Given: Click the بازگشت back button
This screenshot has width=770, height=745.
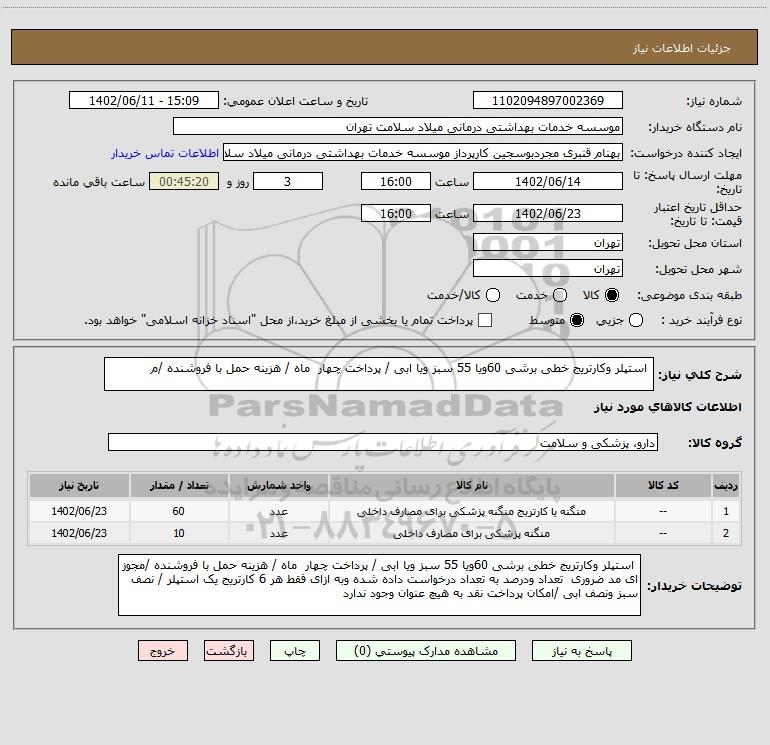Looking at the screenshot, I should point(229,651).
